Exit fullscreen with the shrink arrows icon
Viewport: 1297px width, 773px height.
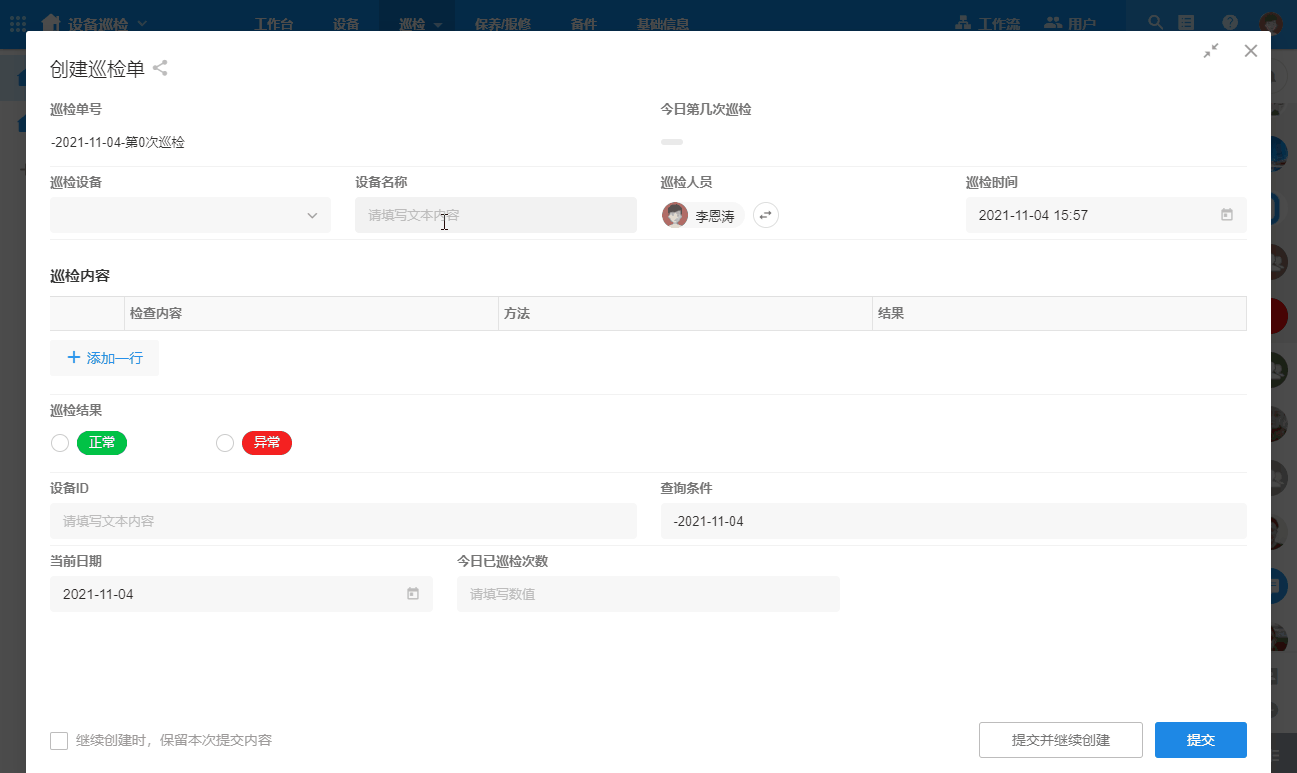(x=1211, y=51)
